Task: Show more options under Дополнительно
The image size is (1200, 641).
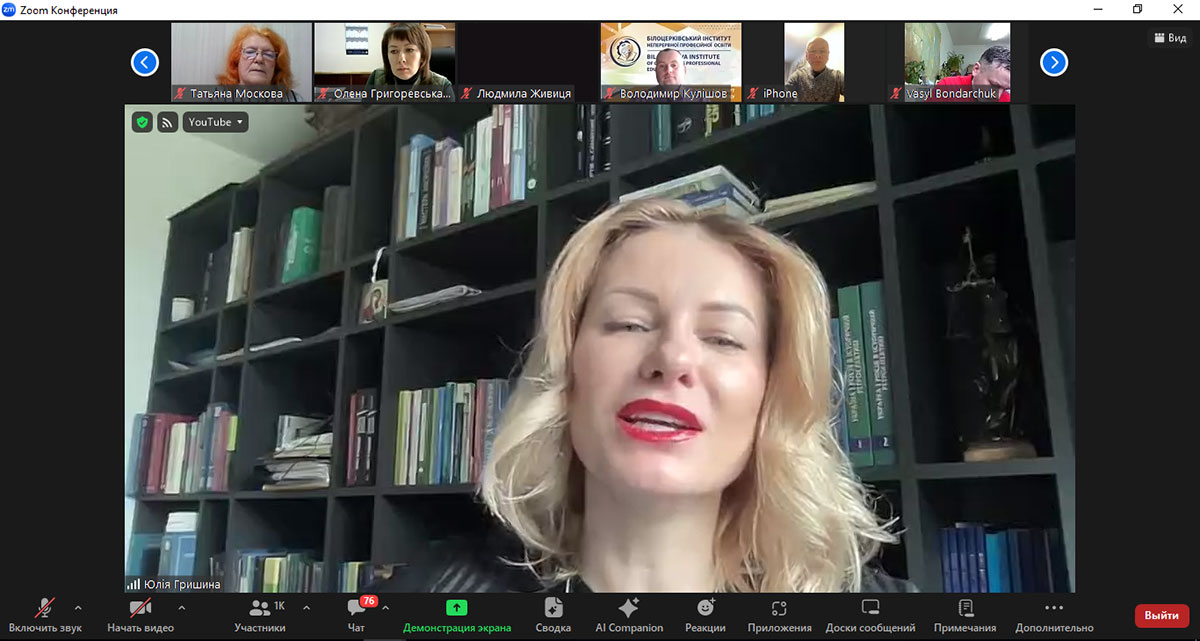Action: point(1054,615)
